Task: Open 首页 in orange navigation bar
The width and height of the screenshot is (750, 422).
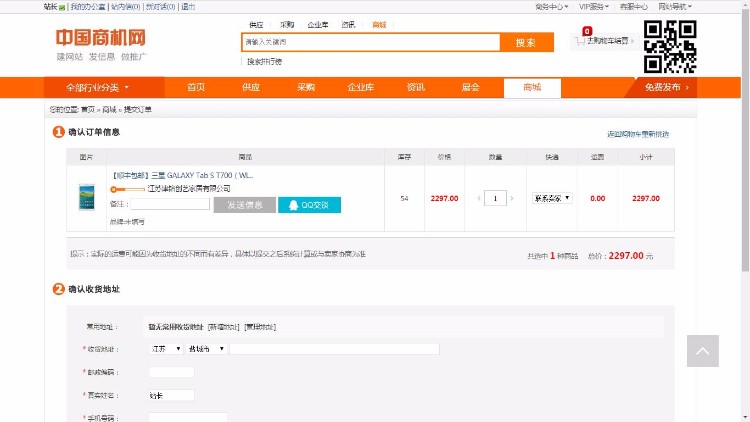Action: [196, 87]
